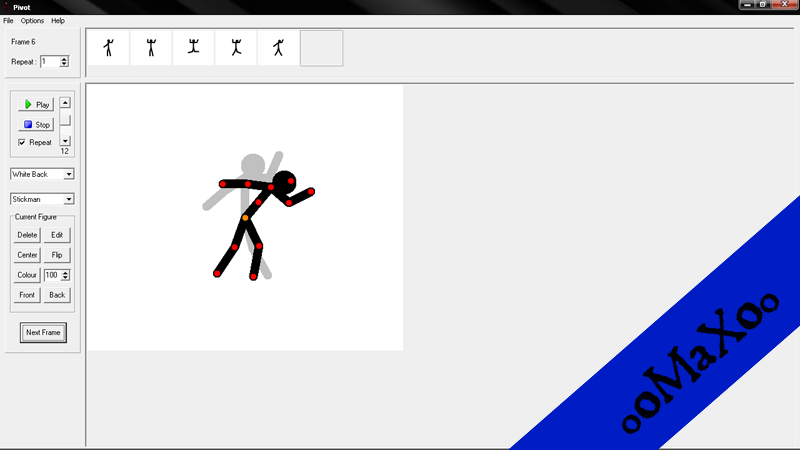Click the red handle at far left hand

point(222,184)
